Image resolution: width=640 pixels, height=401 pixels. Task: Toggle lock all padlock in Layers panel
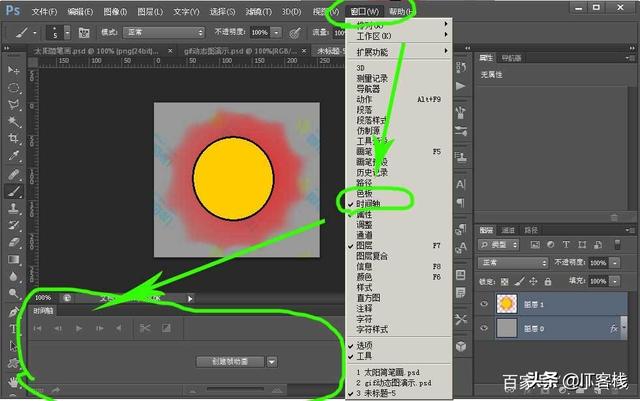(x=548, y=281)
